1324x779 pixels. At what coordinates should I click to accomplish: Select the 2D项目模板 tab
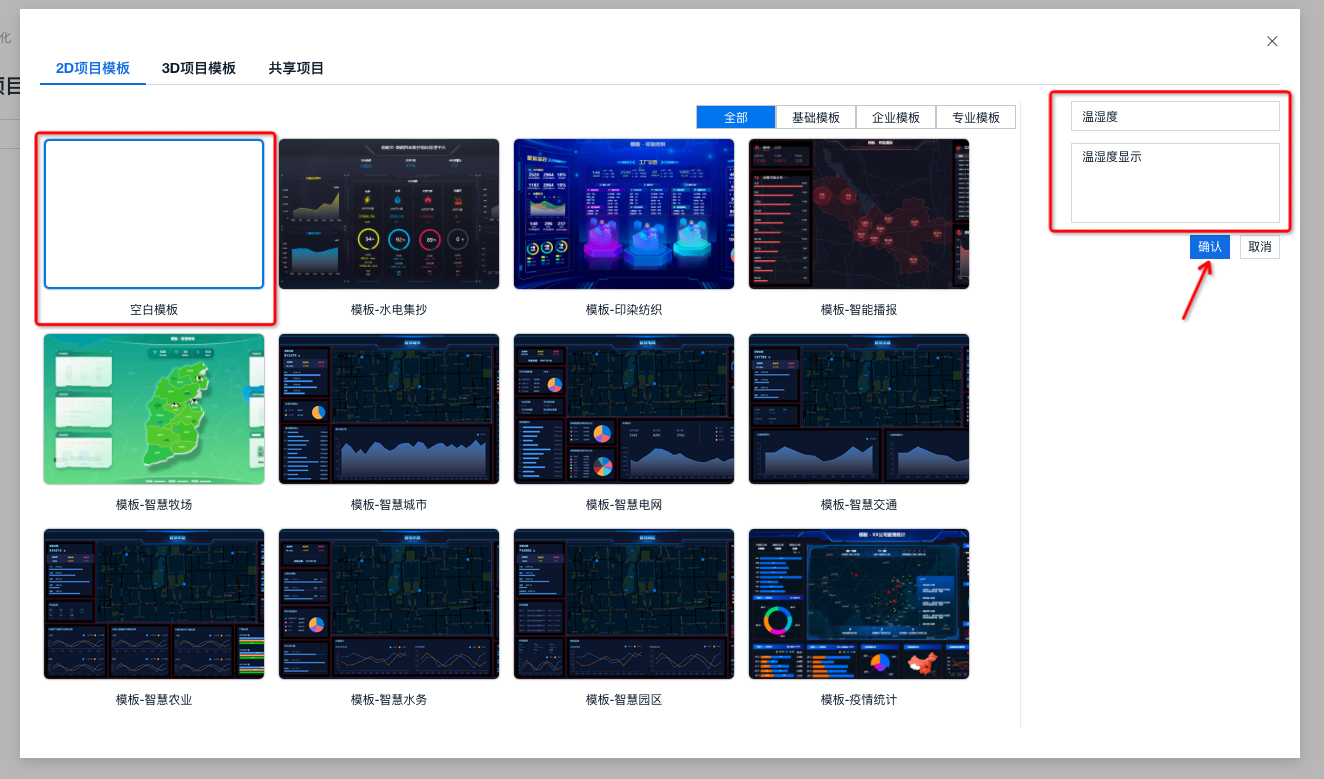point(93,68)
